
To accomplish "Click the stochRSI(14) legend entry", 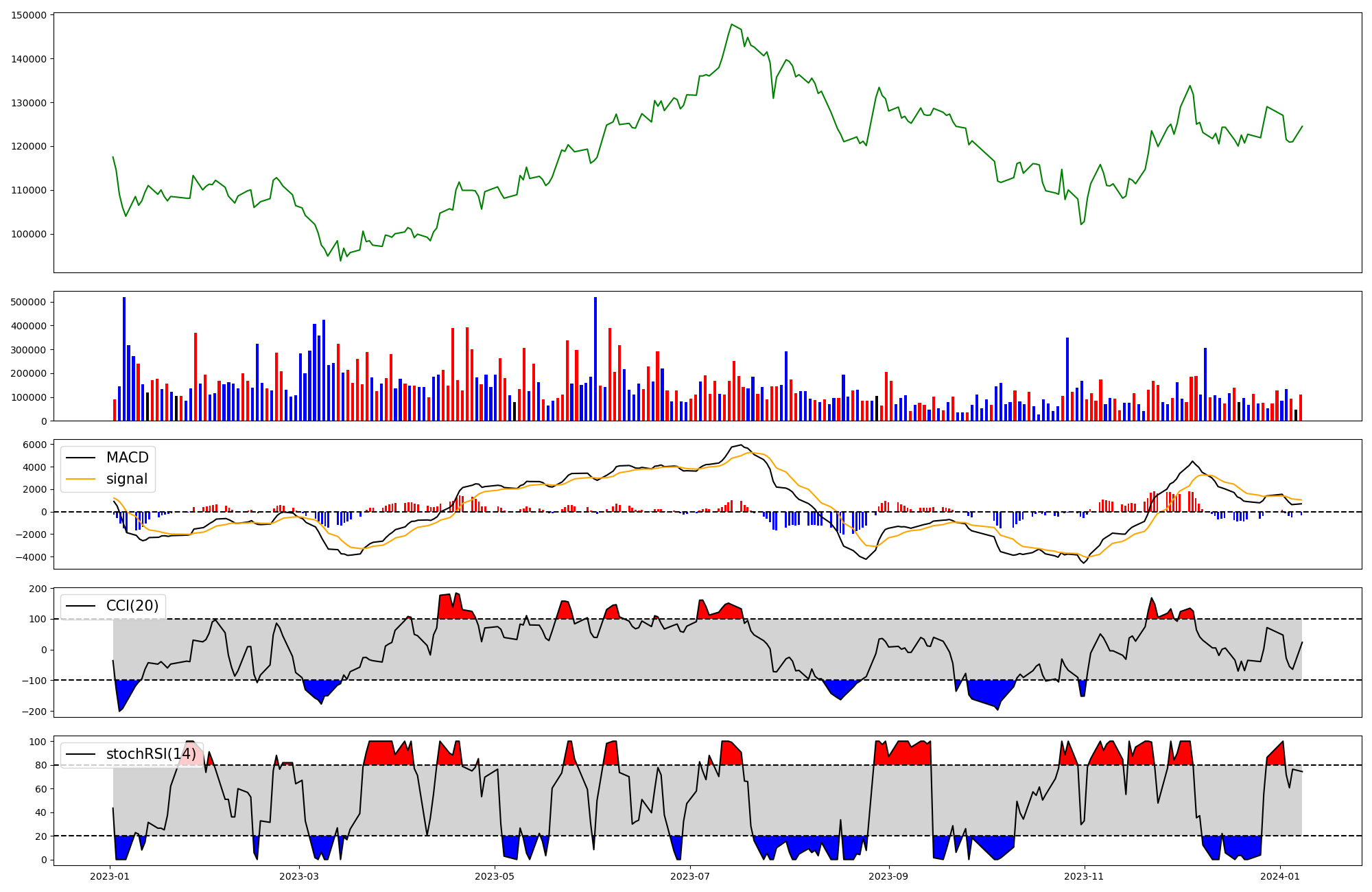I will [x=151, y=754].
